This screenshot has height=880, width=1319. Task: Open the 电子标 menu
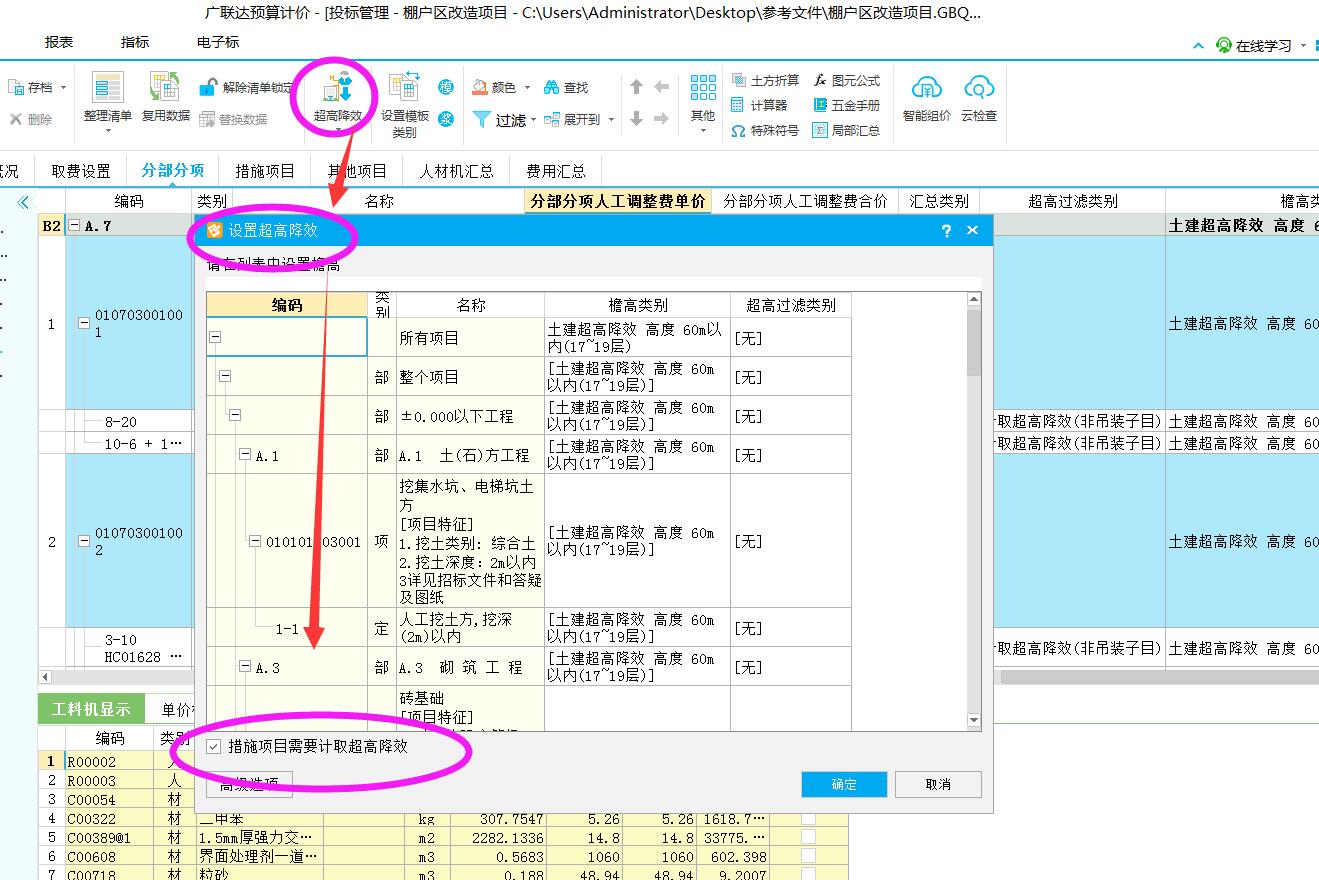[x=218, y=42]
